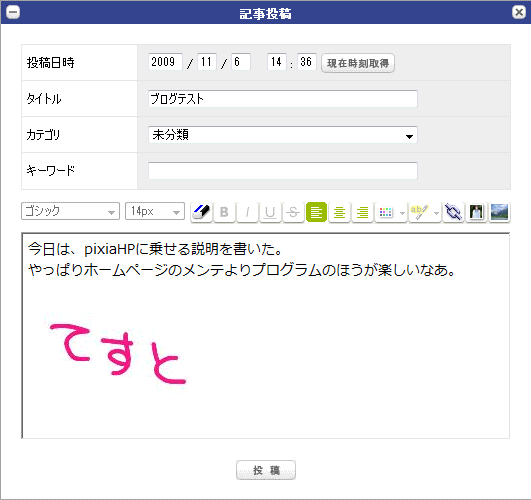Click the highlight marker color icon

(420, 212)
